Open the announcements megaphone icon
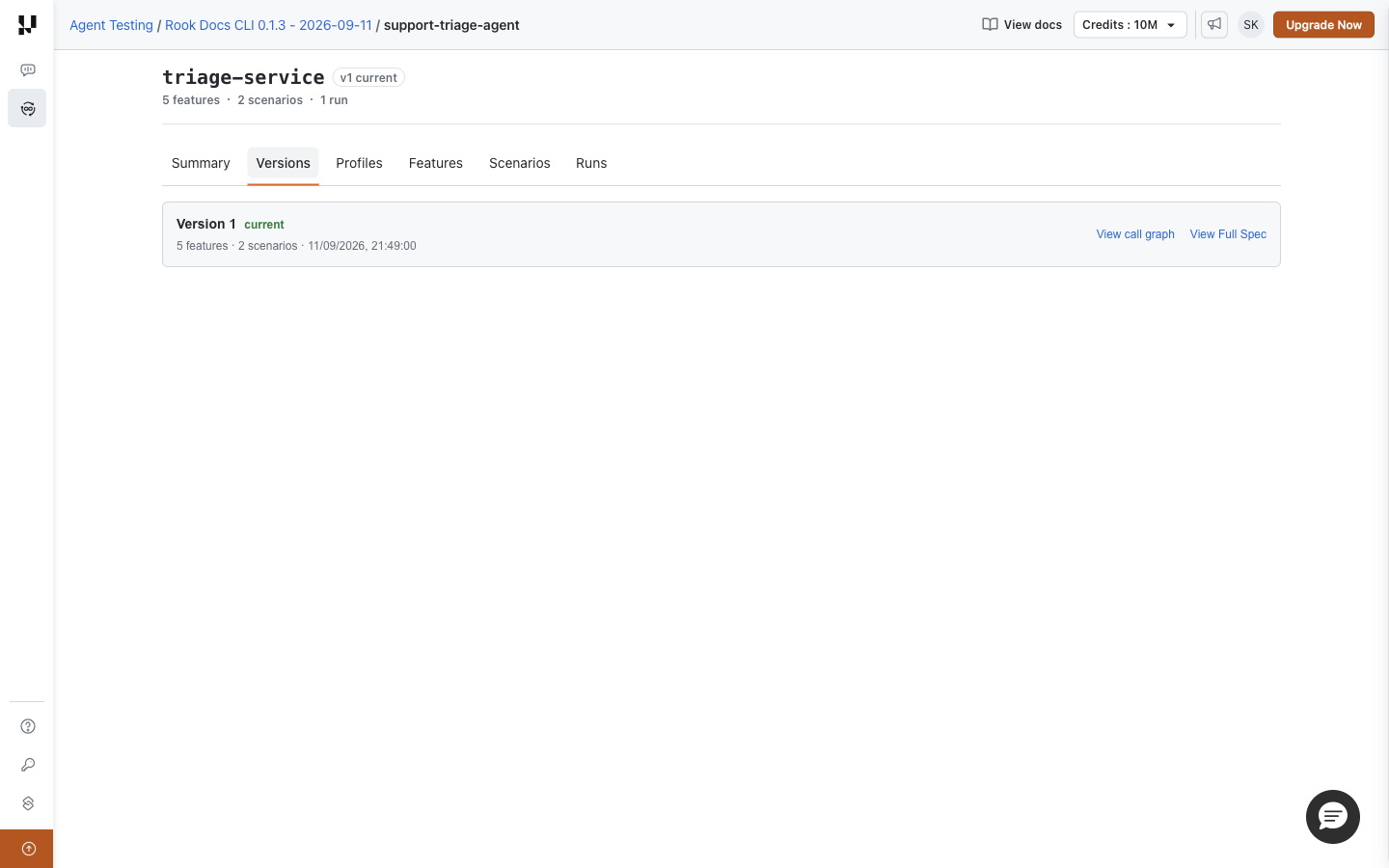 (1214, 25)
